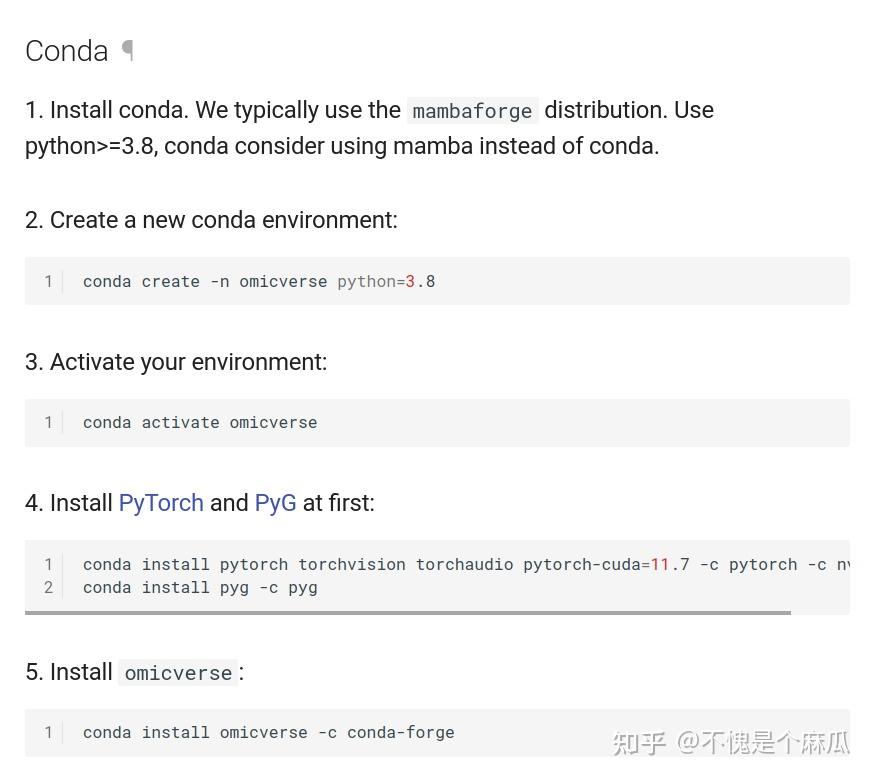This screenshot has width=872, height=777.
Task: Click the inline omicverse code in step 5
Action: [x=178, y=673]
